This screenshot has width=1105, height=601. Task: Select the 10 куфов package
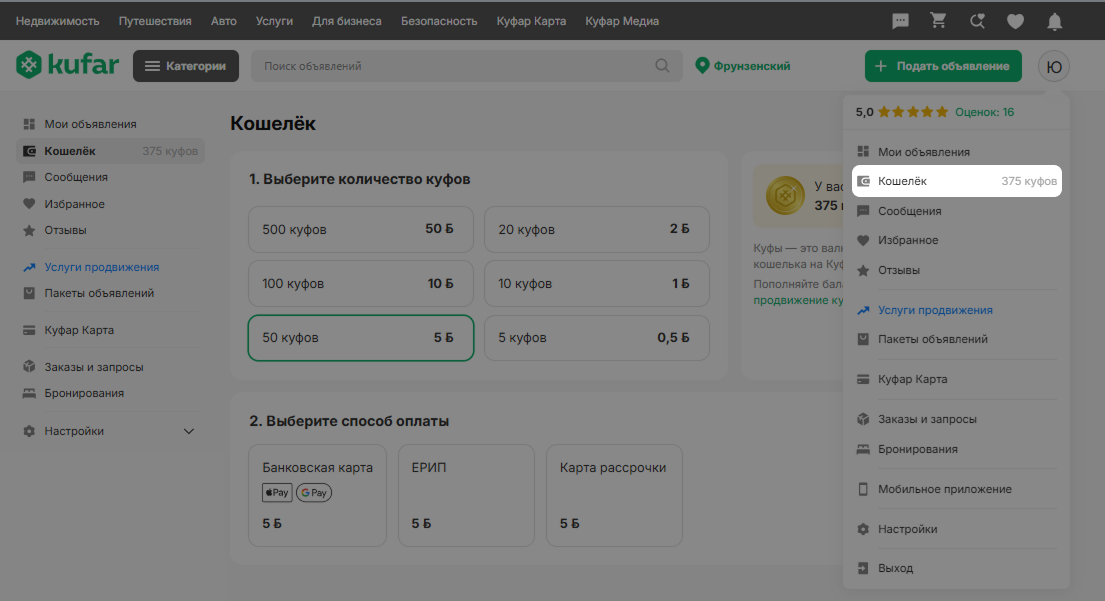[597, 283]
